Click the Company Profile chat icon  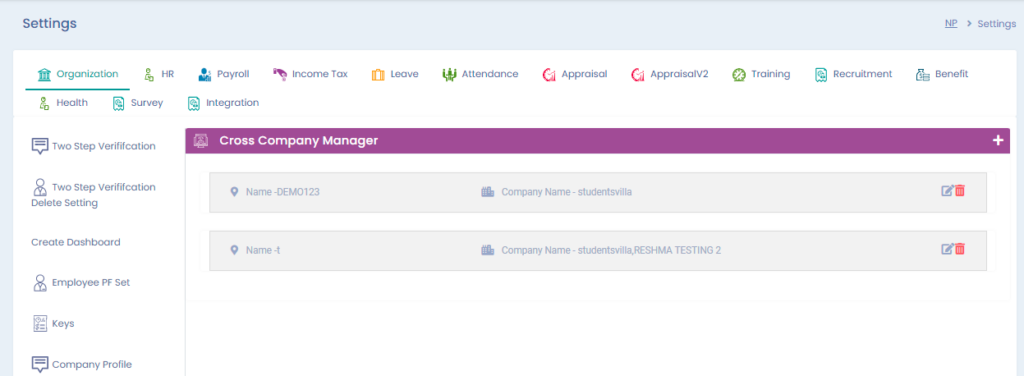(x=40, y=364)
